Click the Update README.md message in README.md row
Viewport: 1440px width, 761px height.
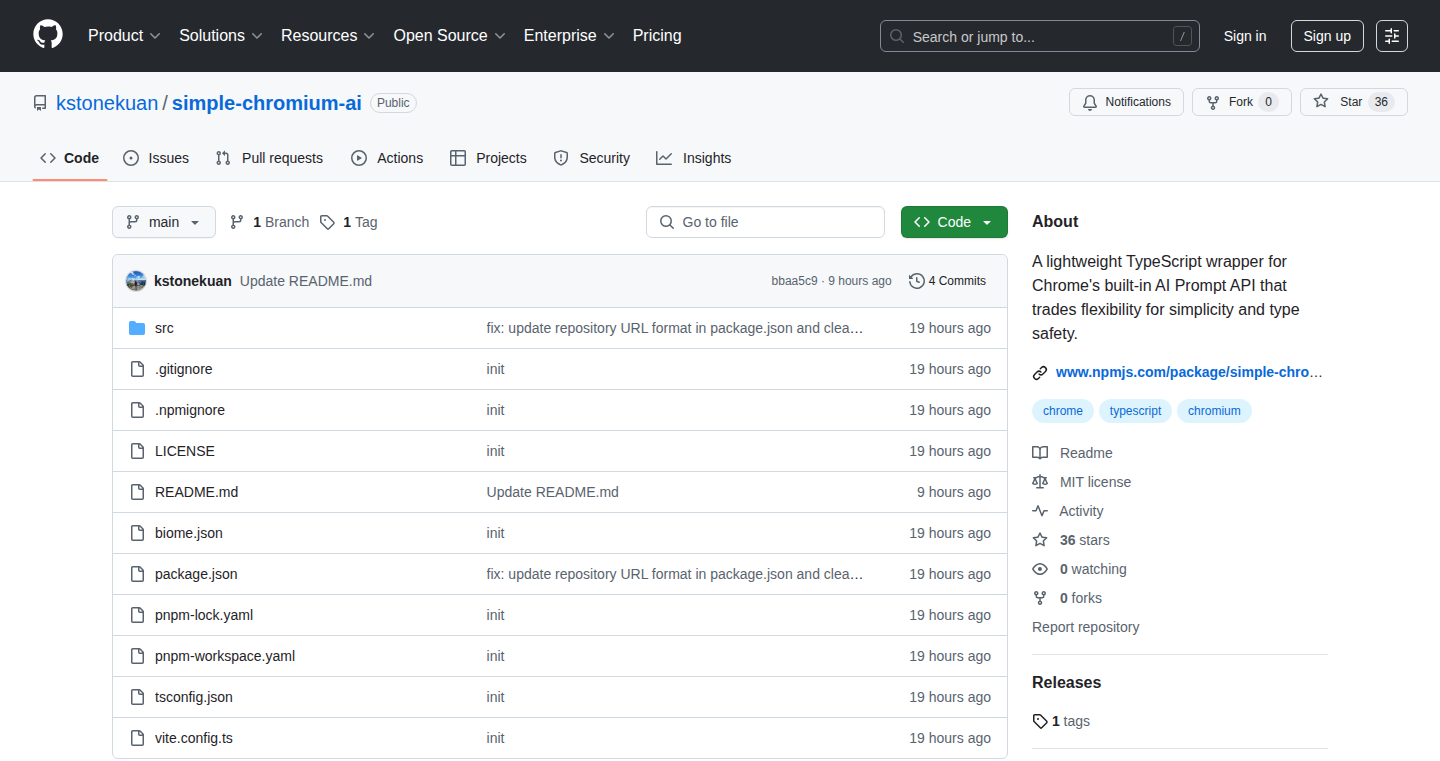tap(553, 492)
